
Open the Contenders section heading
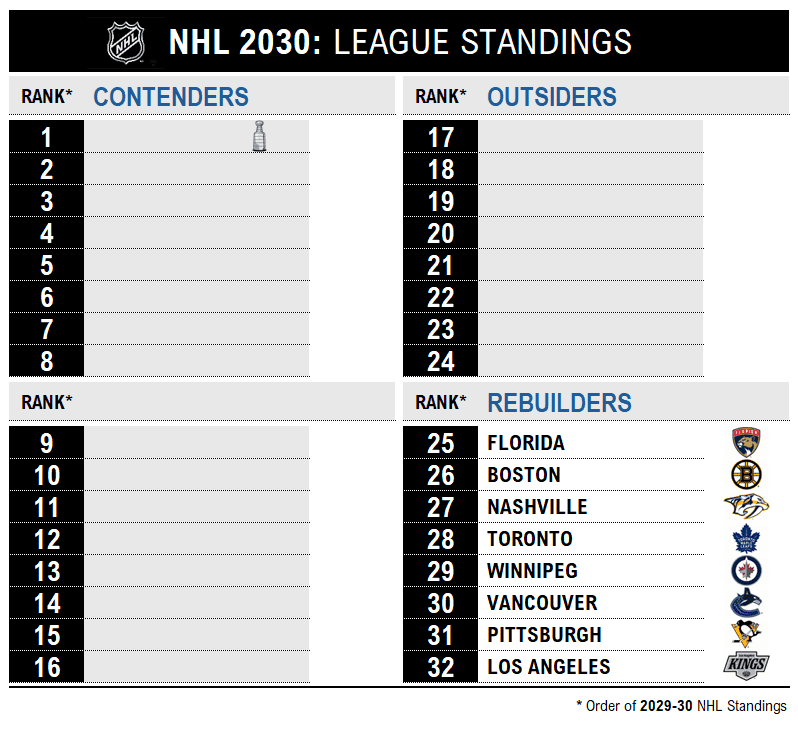coord(171,97)
